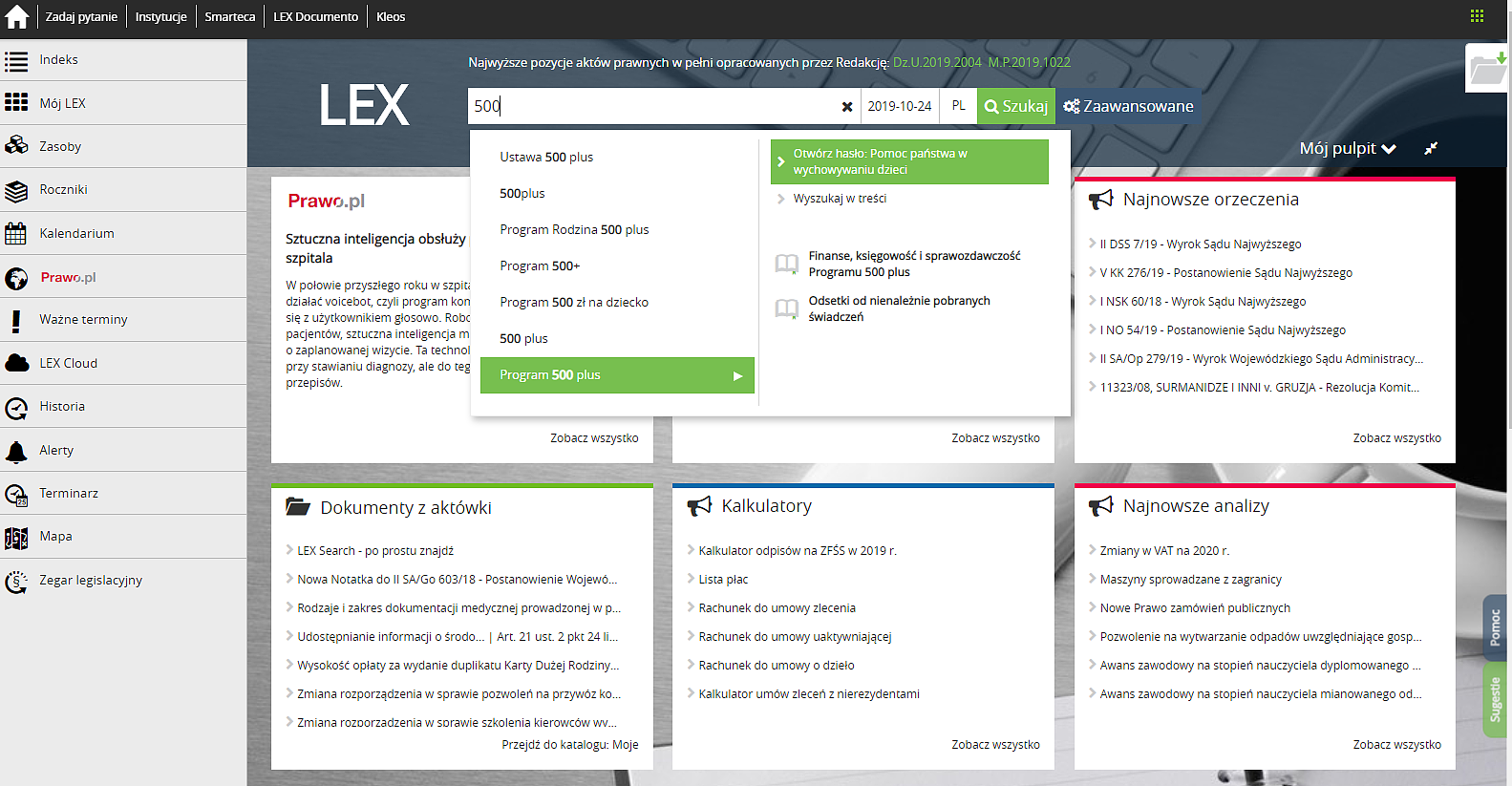
Task: Open the date selector 2019-10-24
Action: pyautogui.click(x=899, y=106)
